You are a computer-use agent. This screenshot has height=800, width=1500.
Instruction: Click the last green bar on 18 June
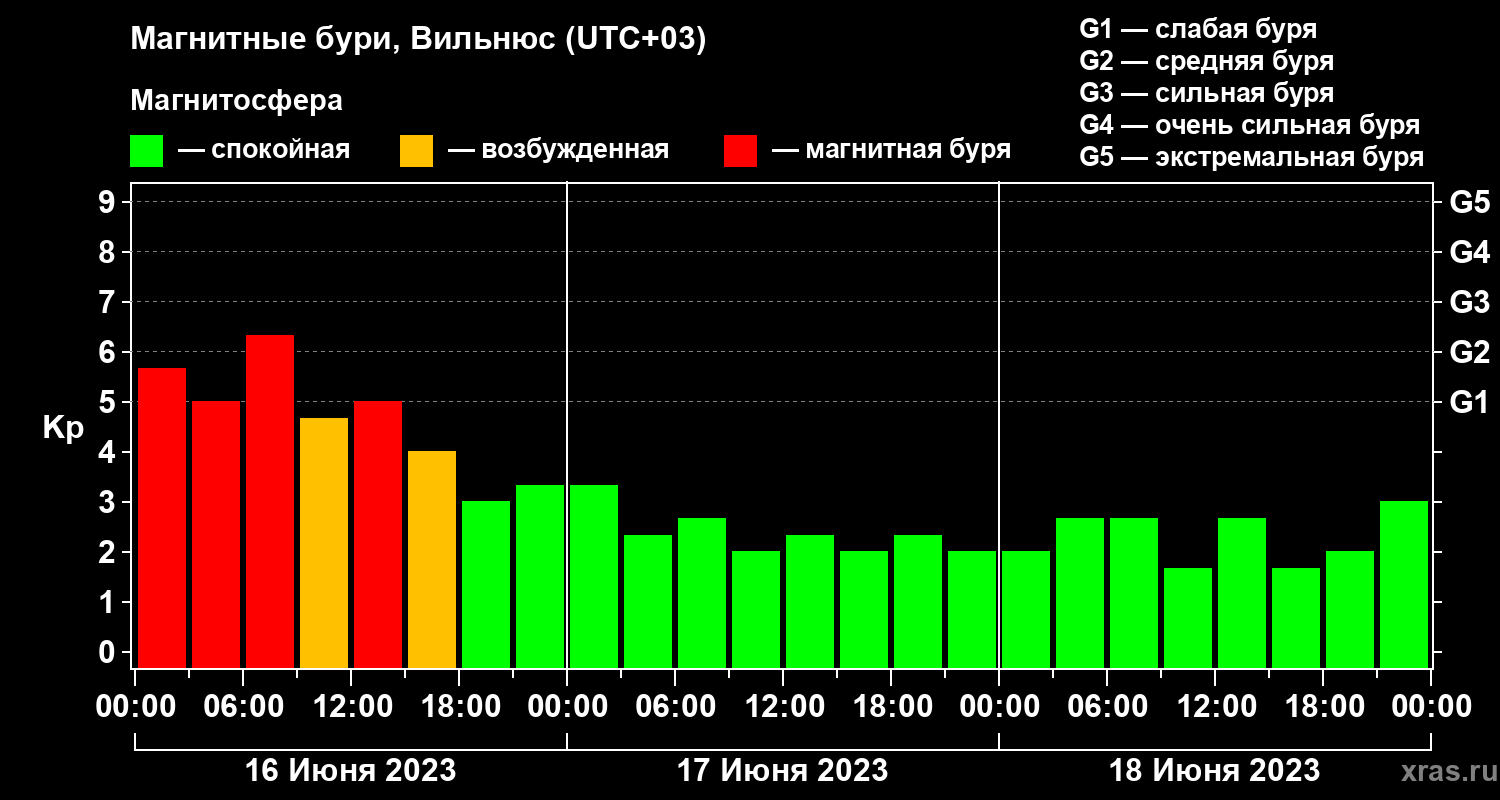1404,584
